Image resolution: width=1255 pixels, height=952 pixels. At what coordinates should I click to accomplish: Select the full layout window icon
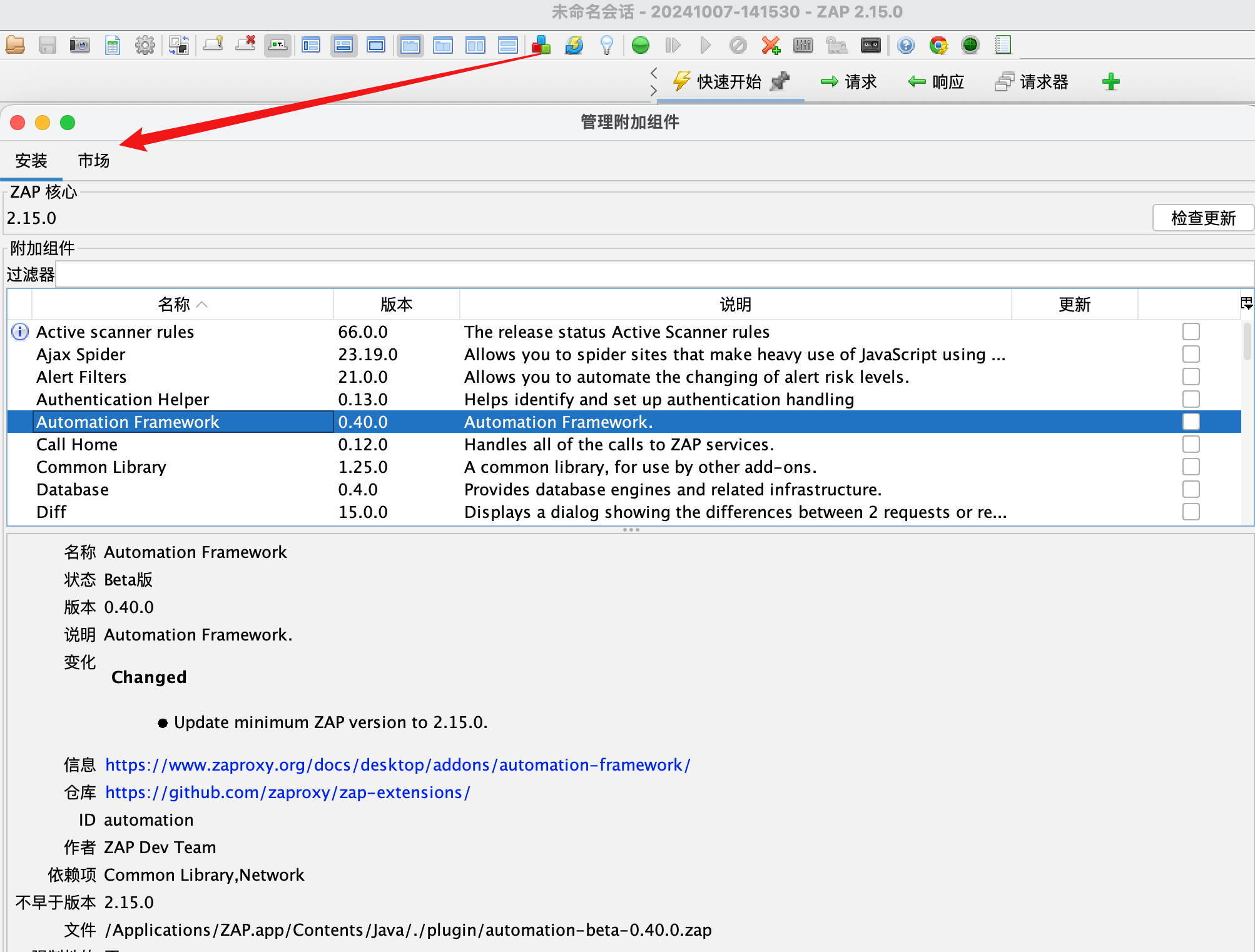point(376,45)
